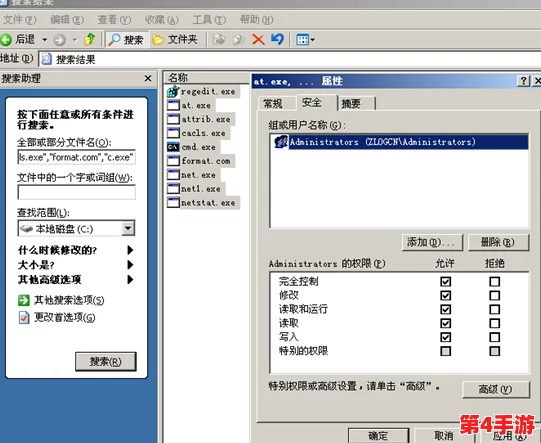Image resolution: width=541 pixels, height=443 pixels.
Task: Open the 编辑 menu
Action: [x=67, y=20]
